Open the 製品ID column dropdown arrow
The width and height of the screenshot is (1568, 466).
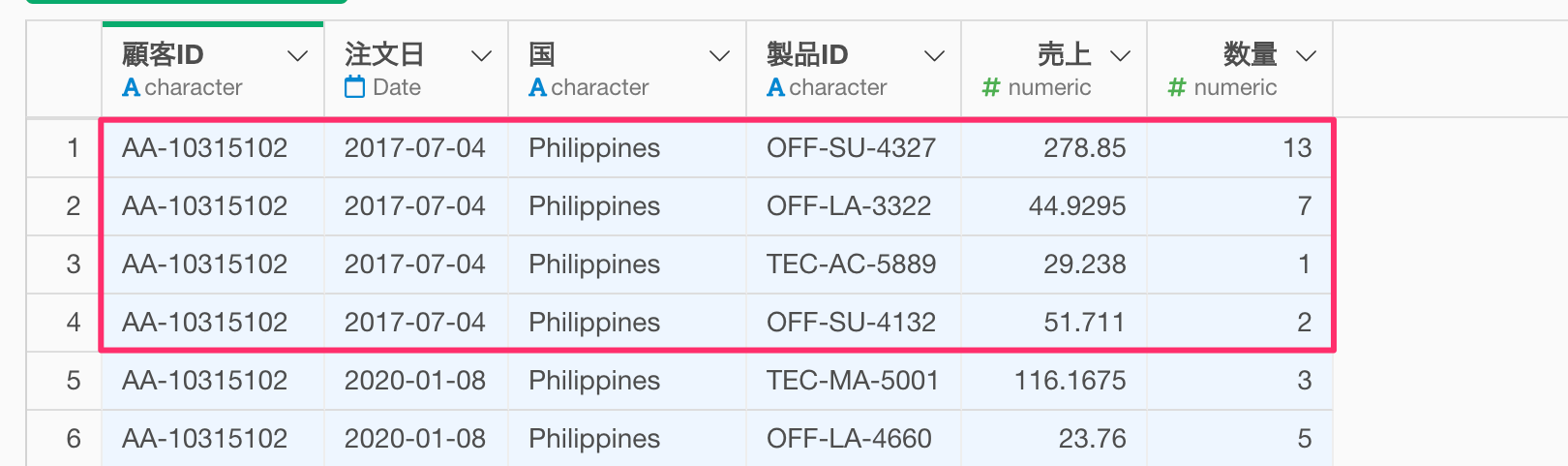click(x=934, y=56)
